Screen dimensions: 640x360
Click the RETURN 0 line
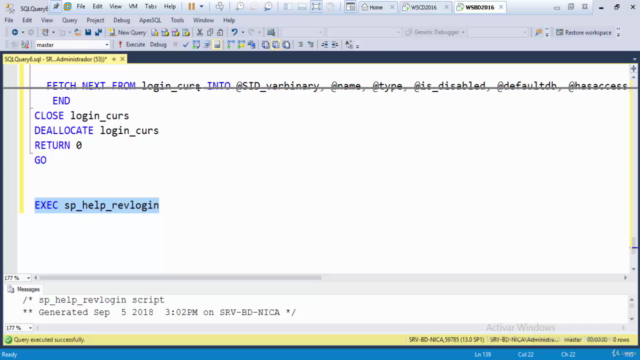tap(58, 145)
